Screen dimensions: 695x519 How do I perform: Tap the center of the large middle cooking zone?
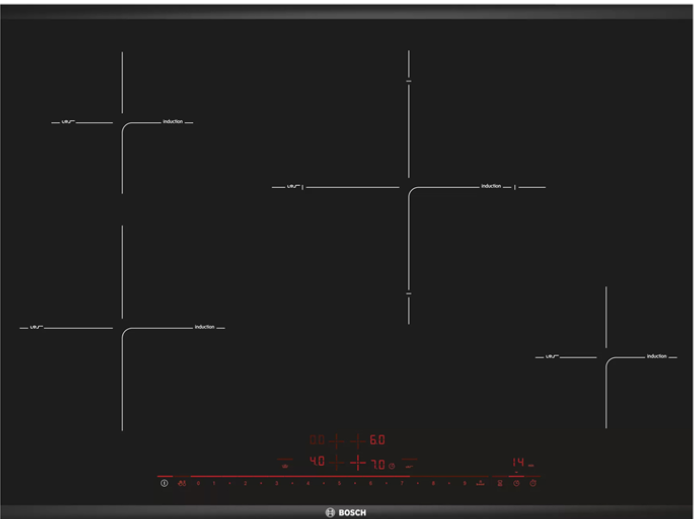coord(408,187)
